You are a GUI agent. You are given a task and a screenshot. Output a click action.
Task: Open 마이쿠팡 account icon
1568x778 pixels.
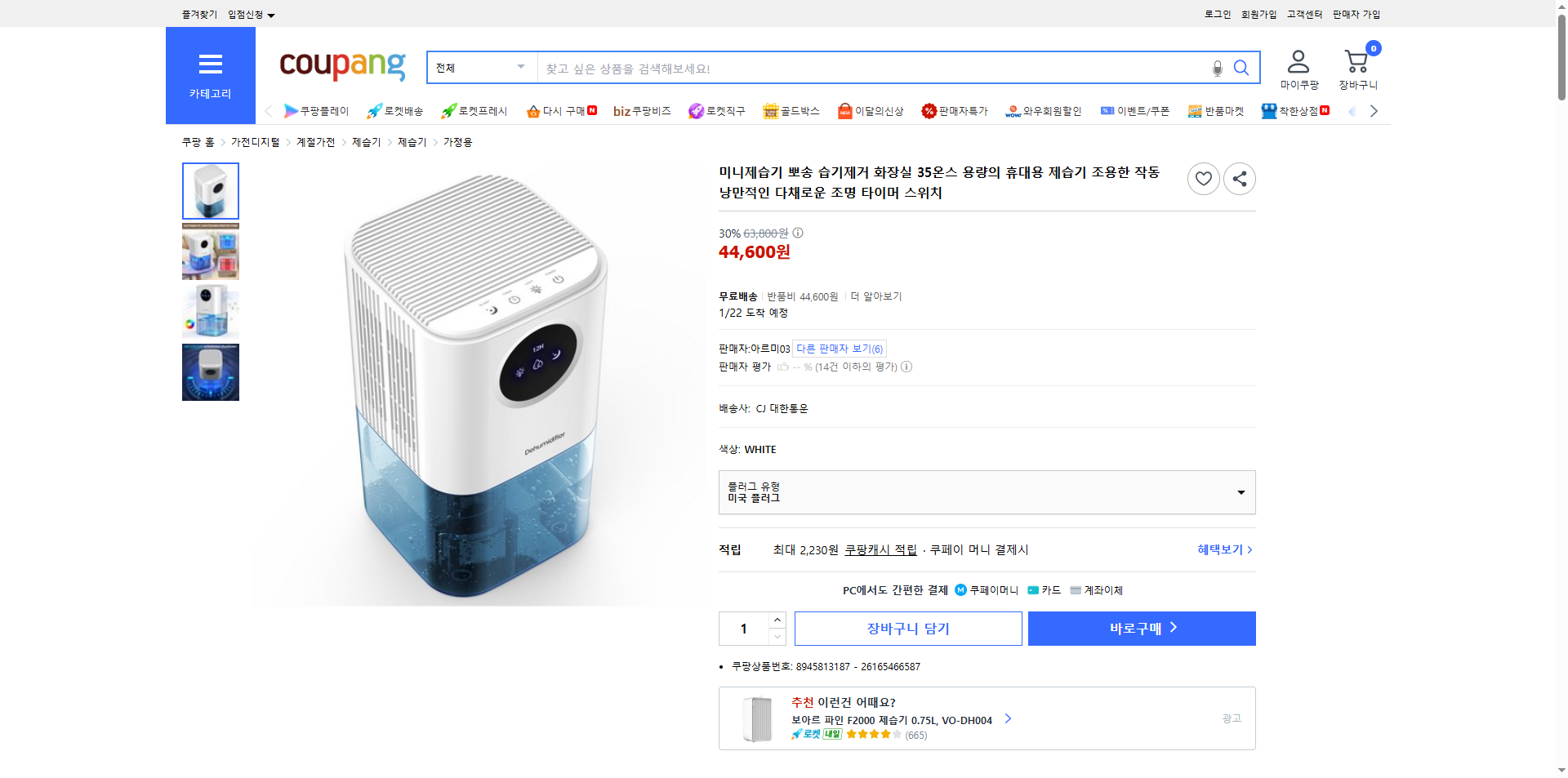[x=1297, y=60]
